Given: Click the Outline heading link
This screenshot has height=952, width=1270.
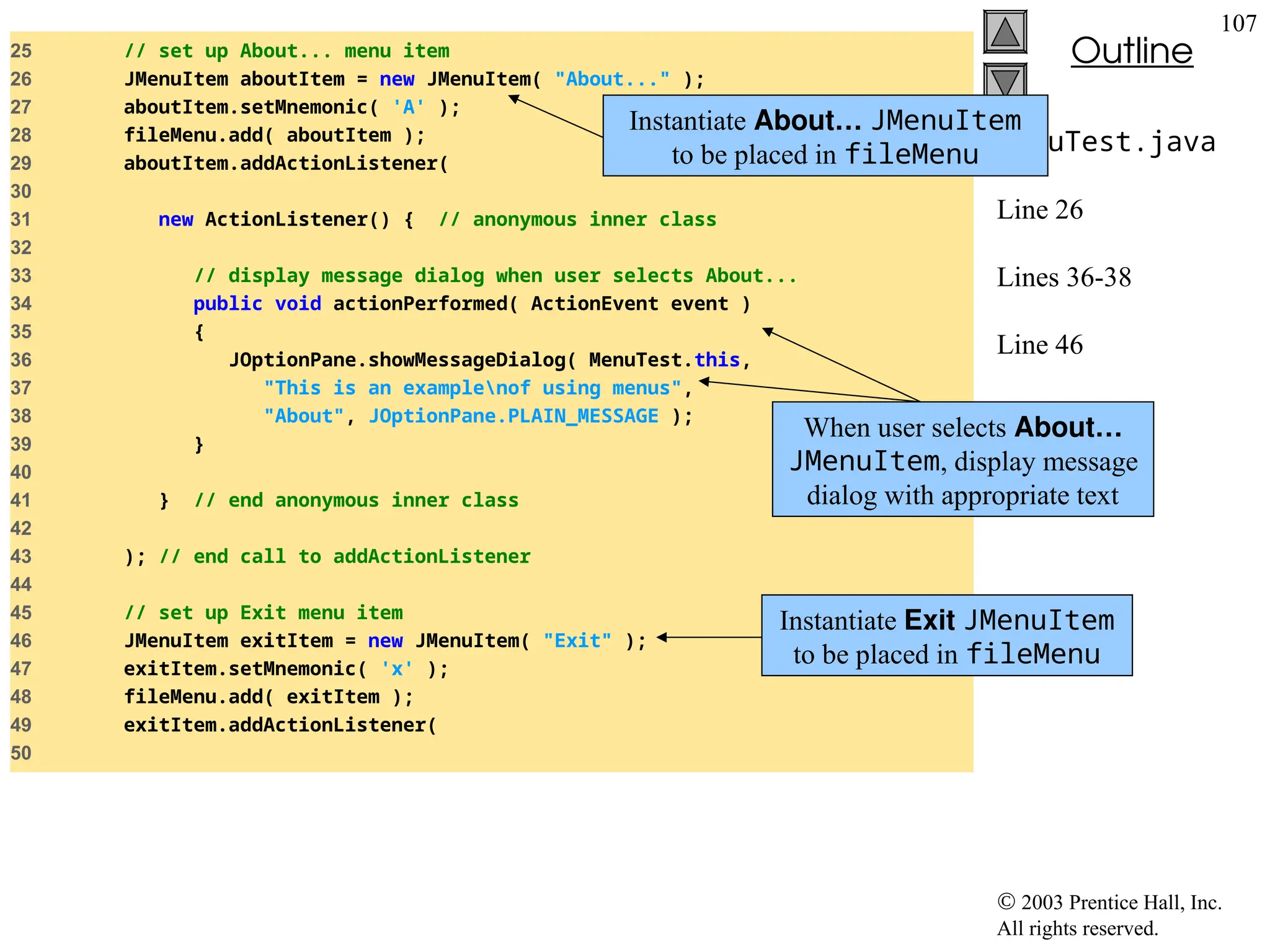Looking at the screenshot, I should click(x=1132, y=51).
